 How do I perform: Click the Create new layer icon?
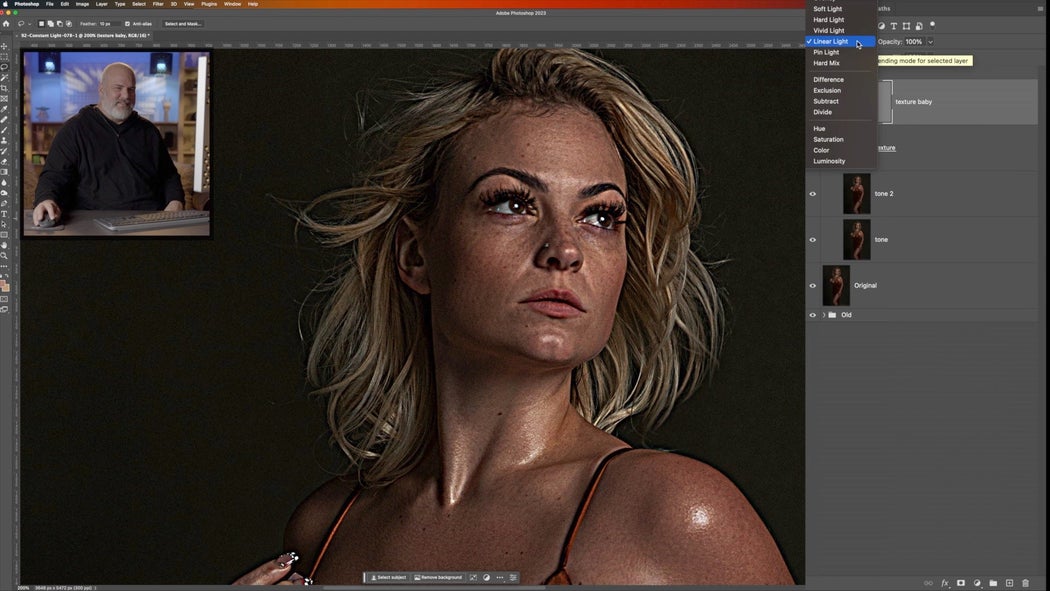[x=1010, y=583]
